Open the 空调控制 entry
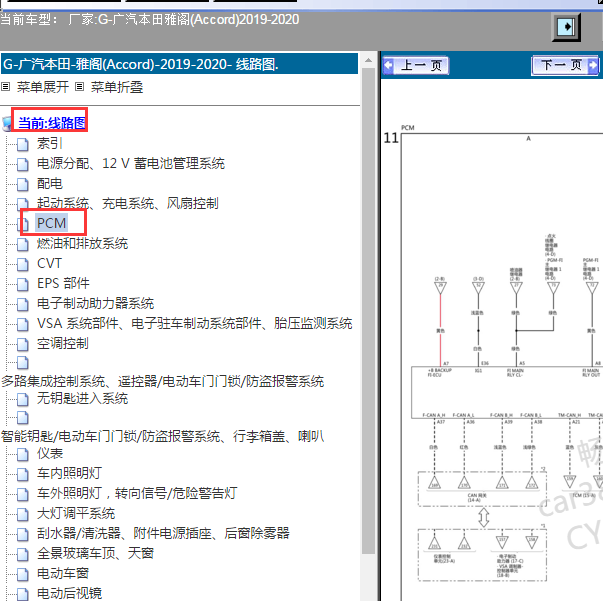This screenshot has height=601, width=603. pos(63,343)
